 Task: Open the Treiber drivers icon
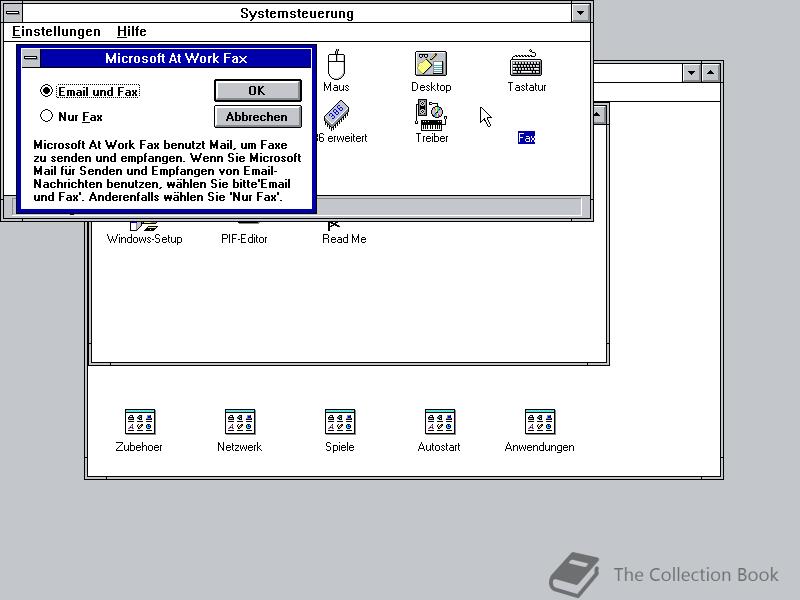point(431,115)
